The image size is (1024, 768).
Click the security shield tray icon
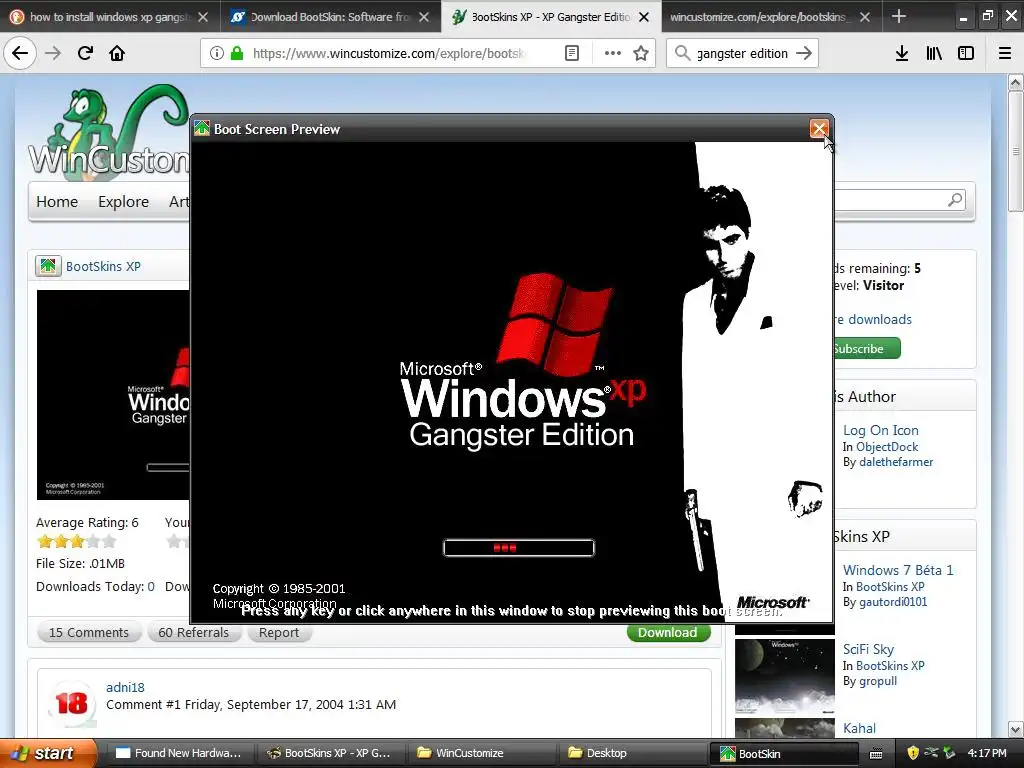click(913, 753)
